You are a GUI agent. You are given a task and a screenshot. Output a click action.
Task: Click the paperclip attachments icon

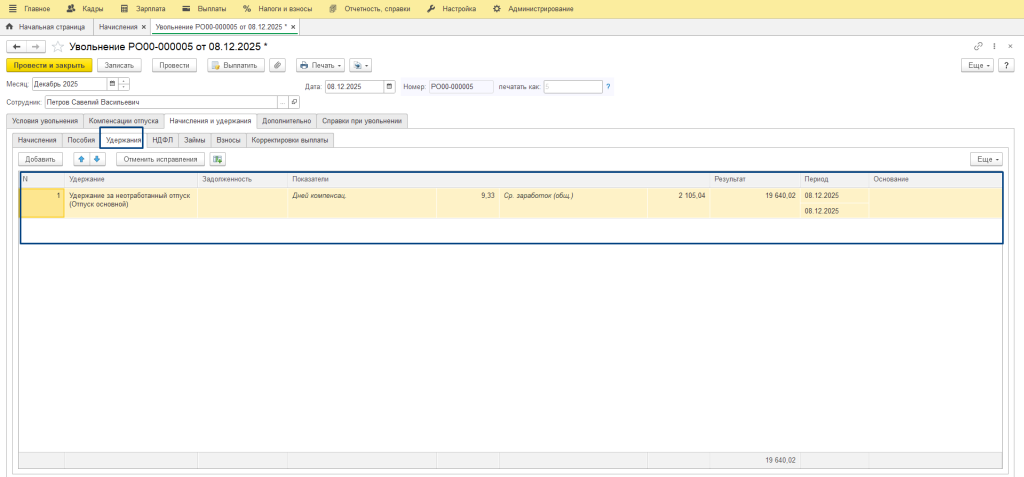[x=278, y=65]
